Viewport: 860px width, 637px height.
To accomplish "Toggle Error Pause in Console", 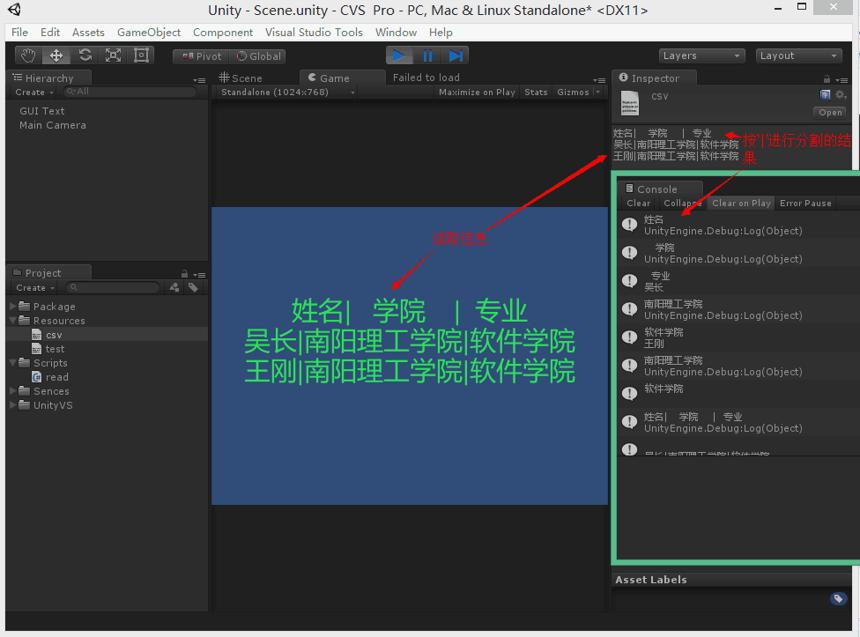I will point(805,203).
